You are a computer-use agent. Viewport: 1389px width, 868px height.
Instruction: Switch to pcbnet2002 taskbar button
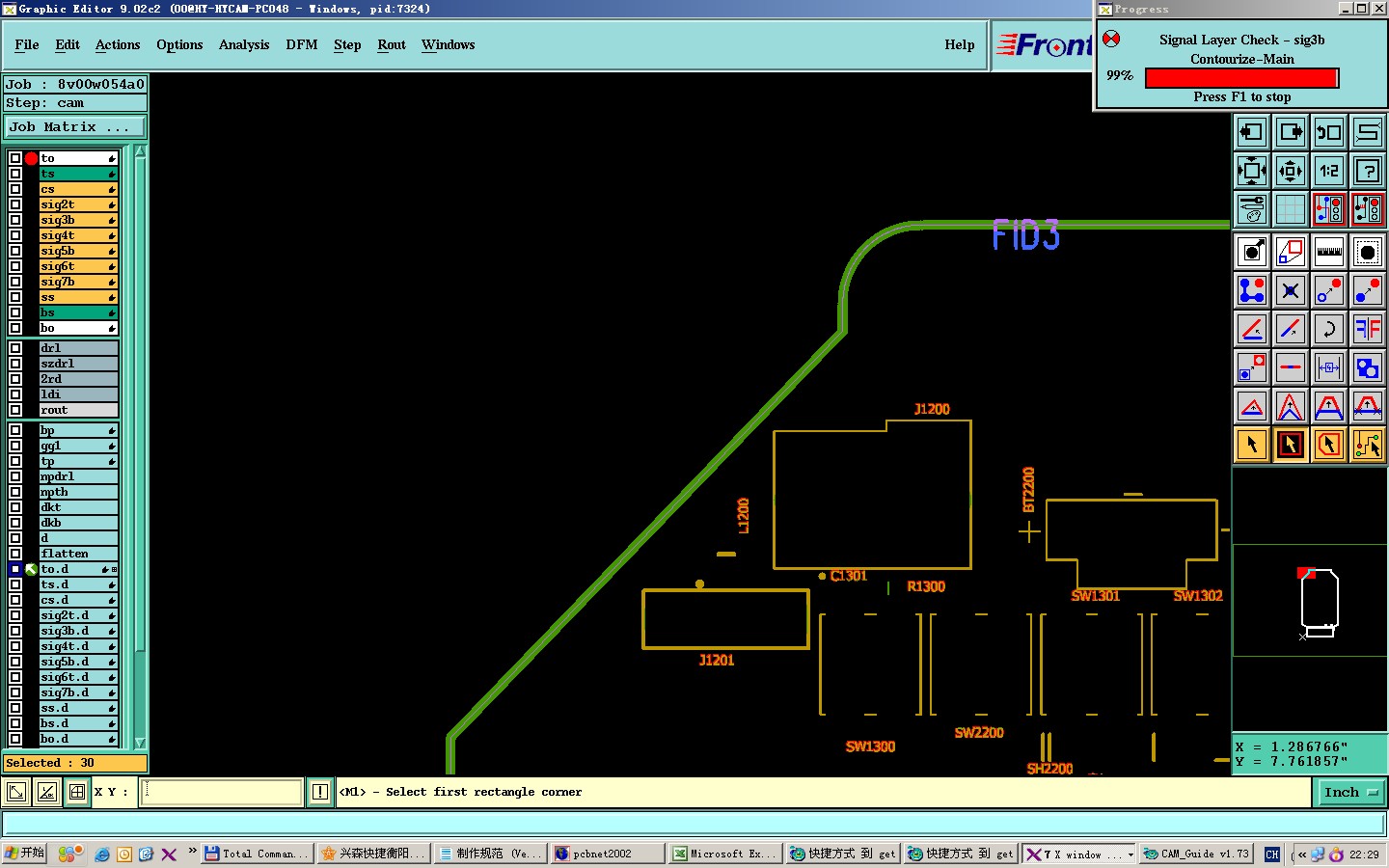608,854
